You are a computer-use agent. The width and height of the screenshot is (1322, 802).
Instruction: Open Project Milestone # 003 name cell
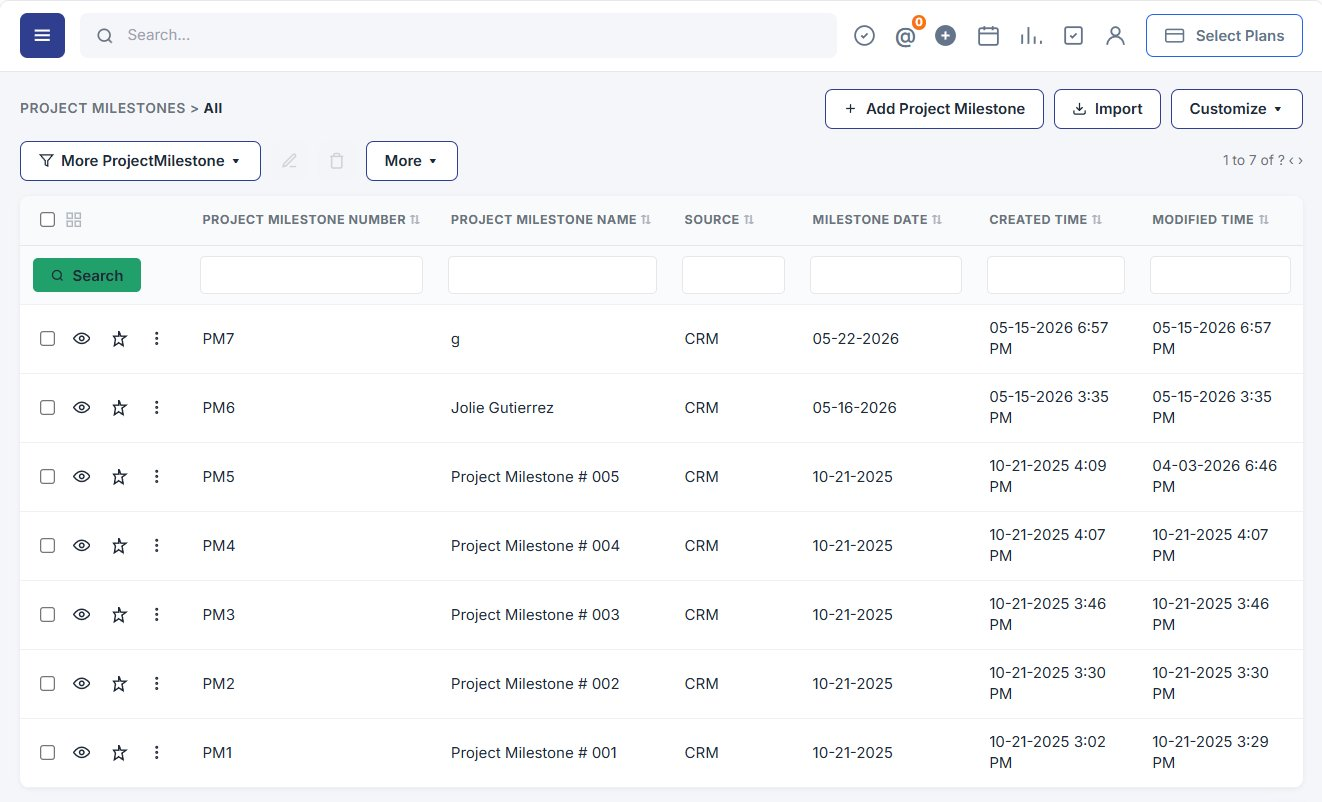(x=535, y=615)
